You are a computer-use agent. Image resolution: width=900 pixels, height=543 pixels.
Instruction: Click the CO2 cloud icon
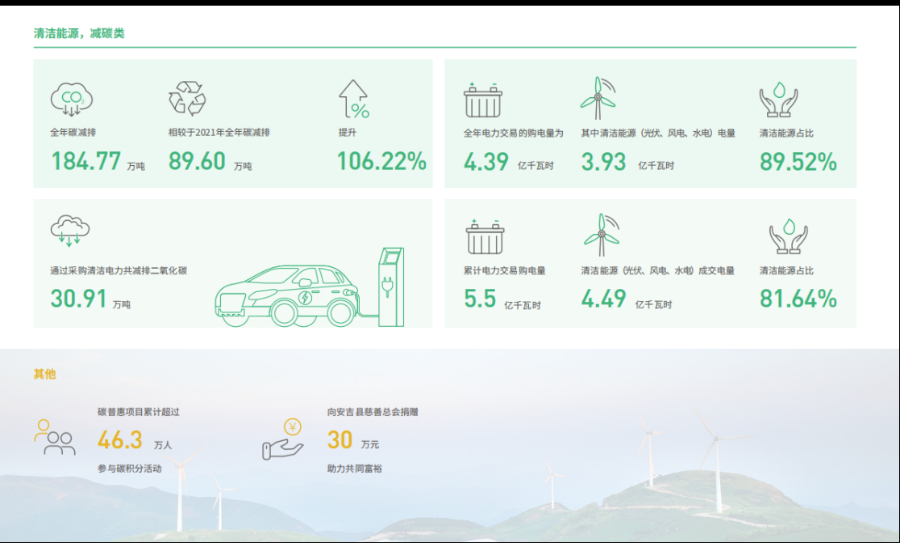[x=71, y=98]
